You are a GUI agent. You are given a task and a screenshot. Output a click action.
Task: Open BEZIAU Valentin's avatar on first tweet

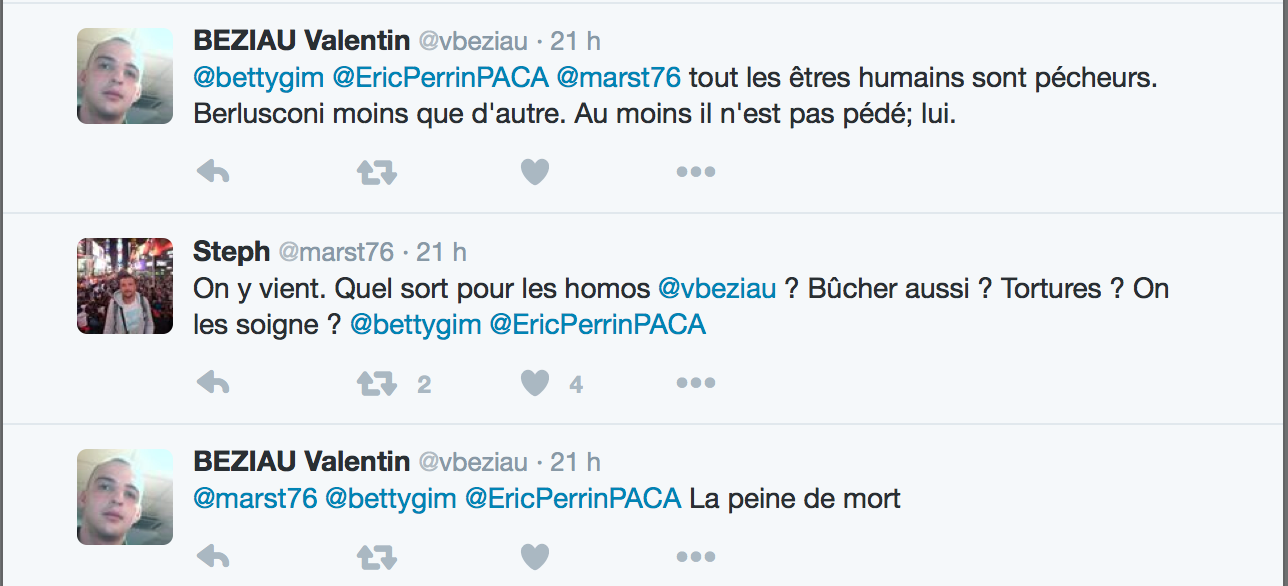(125, 76)
